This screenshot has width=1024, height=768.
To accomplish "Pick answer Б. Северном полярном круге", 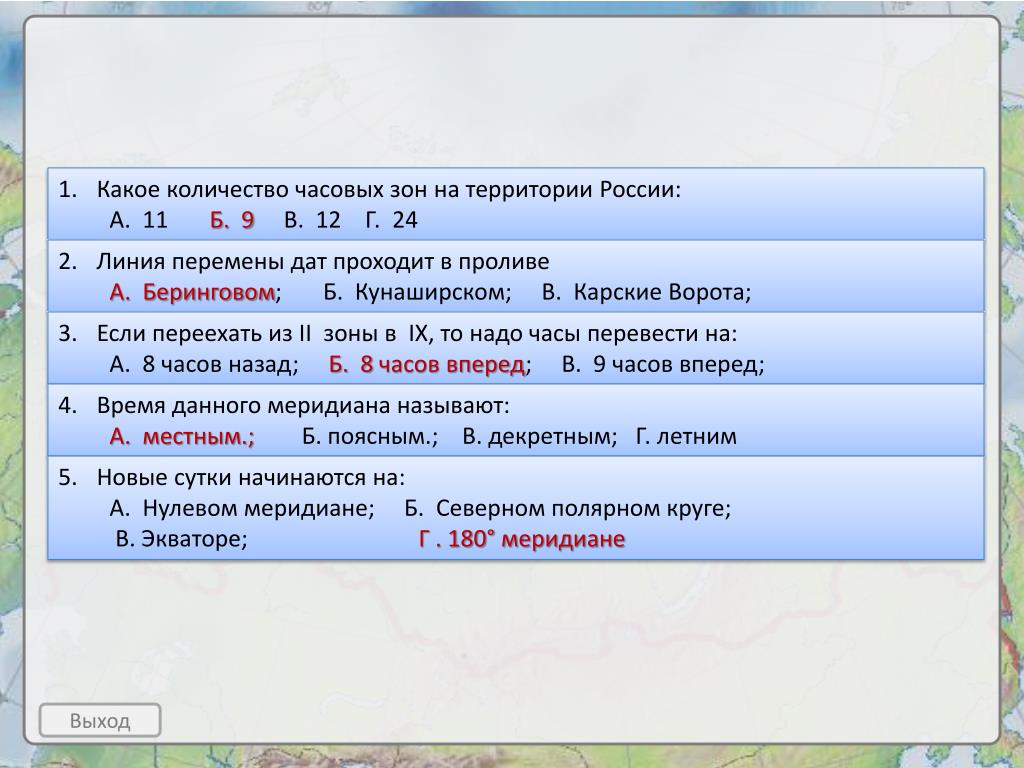I will point(568,508).
